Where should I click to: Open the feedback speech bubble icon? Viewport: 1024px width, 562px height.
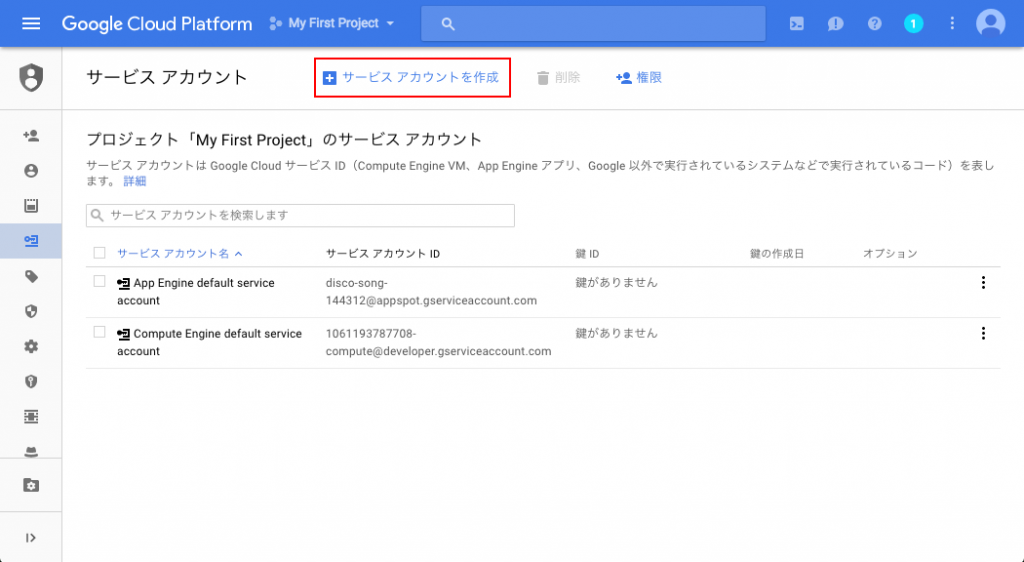[x=835, y=24]
